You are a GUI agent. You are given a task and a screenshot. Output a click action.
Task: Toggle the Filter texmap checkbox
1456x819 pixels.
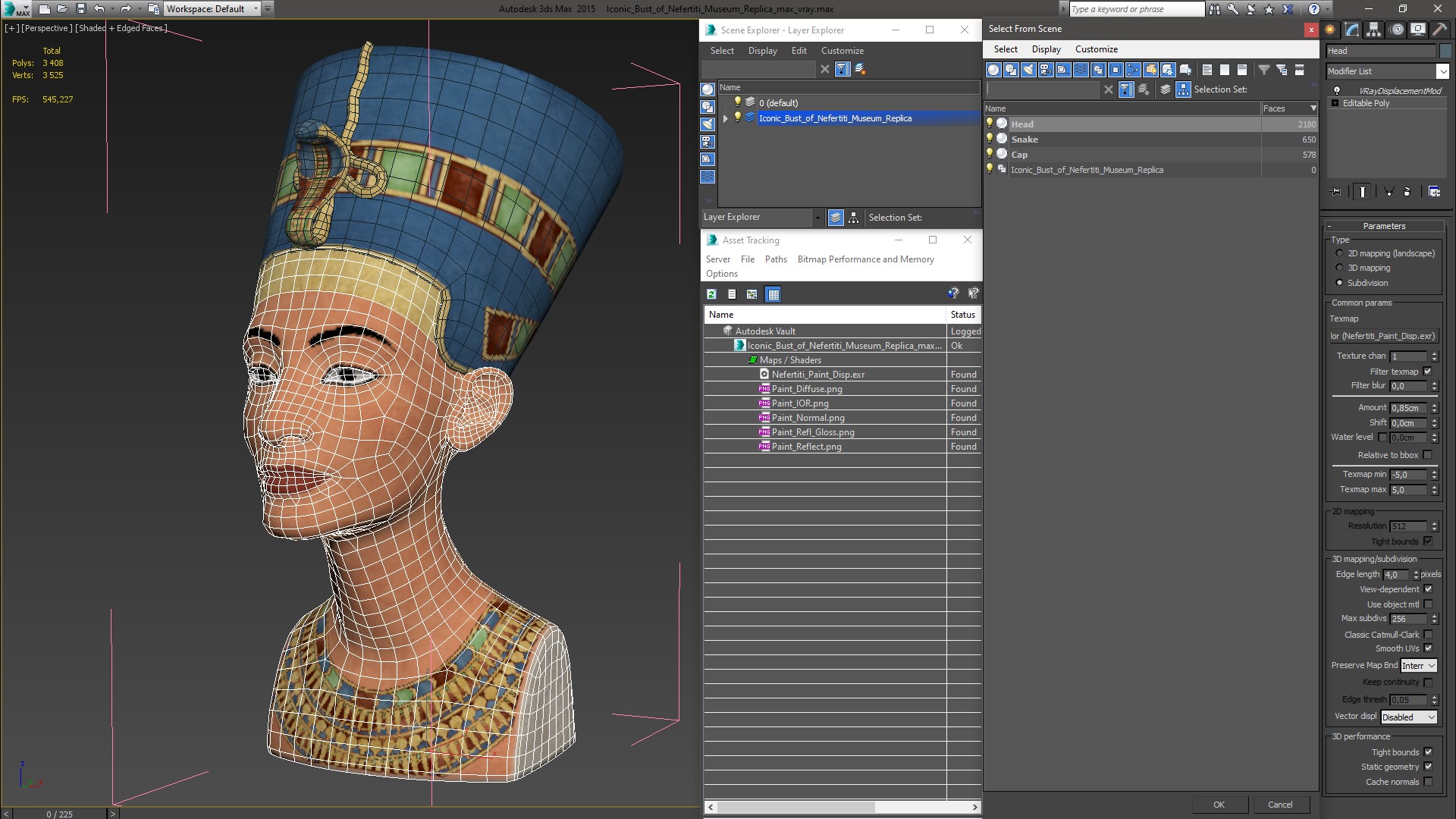pos(1427,372)
